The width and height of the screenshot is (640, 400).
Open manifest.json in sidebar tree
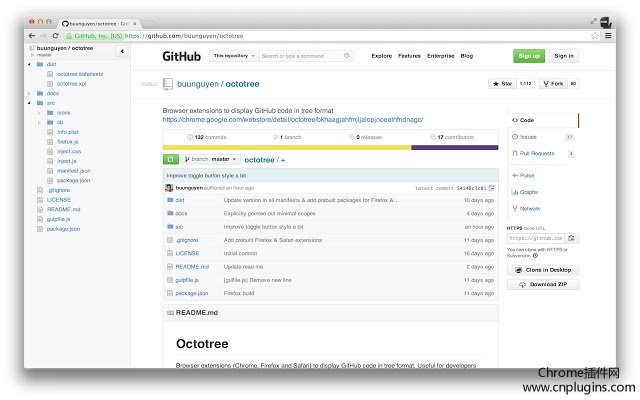[74, 171]
